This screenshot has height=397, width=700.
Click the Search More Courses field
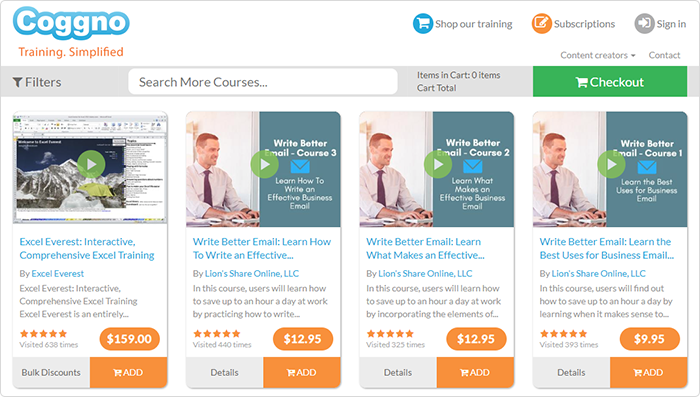coord(263,82)
